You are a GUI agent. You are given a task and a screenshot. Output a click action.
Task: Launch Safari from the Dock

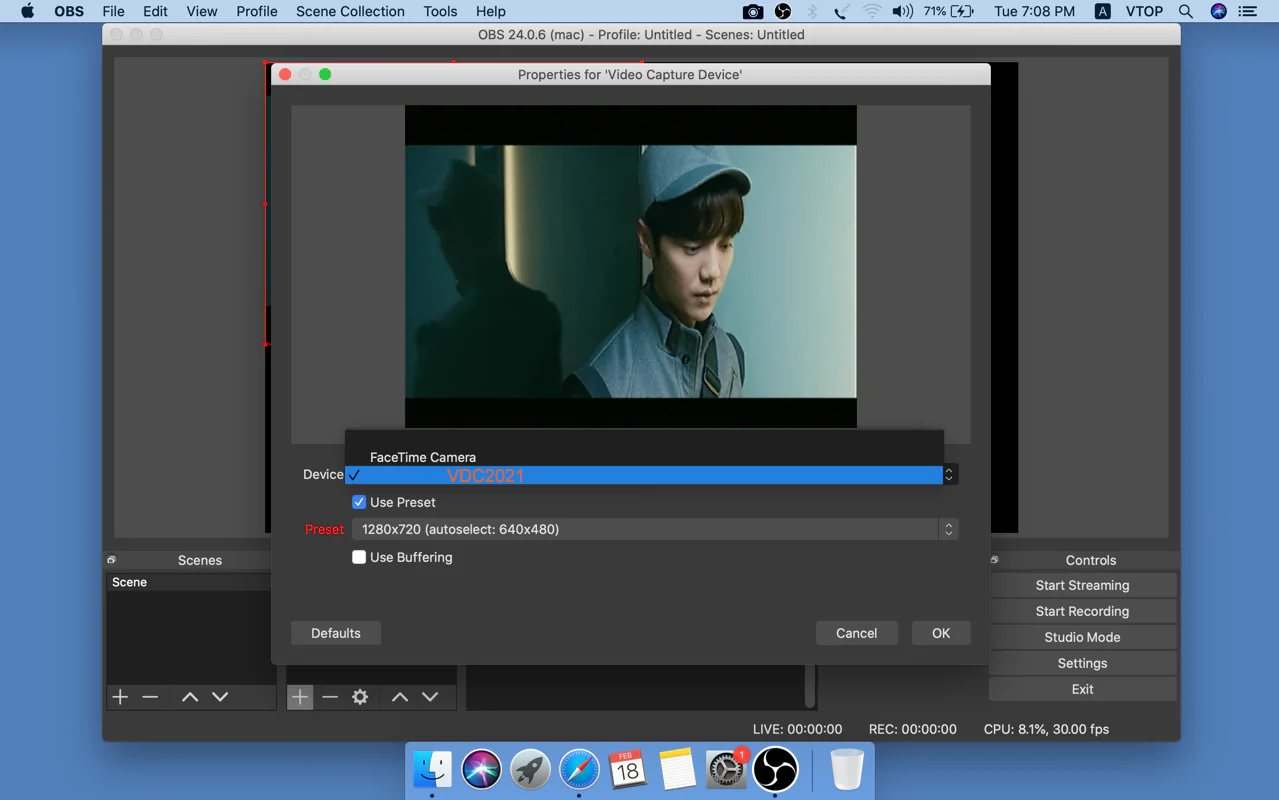(579, 770)
